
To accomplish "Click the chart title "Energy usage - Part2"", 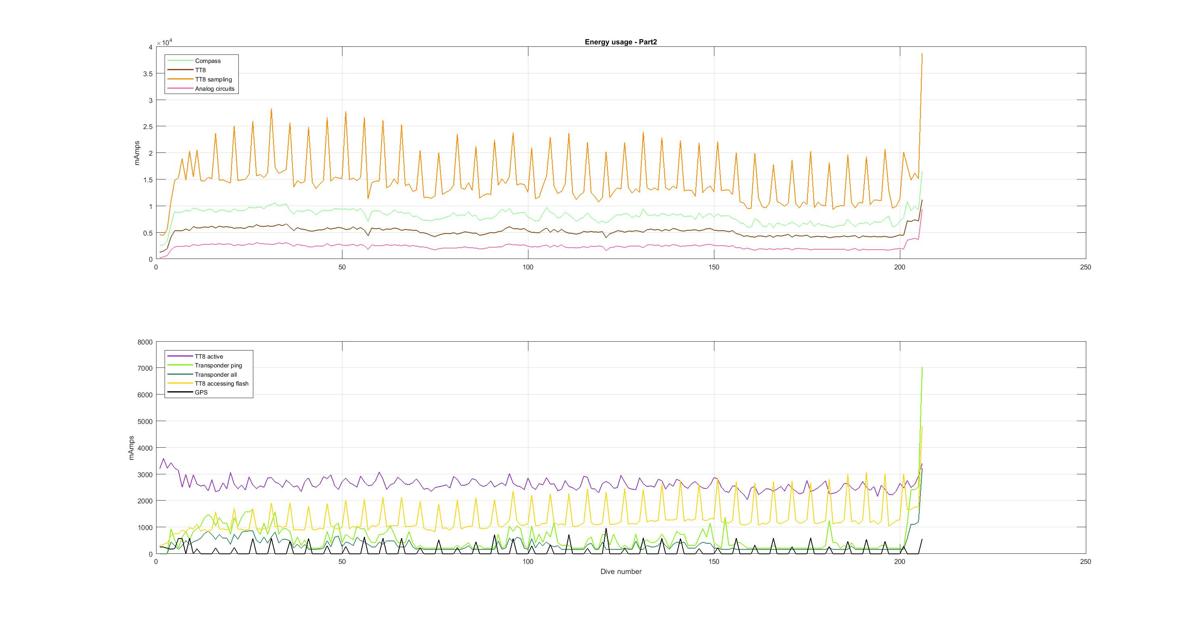I will [x=619, y=42].
